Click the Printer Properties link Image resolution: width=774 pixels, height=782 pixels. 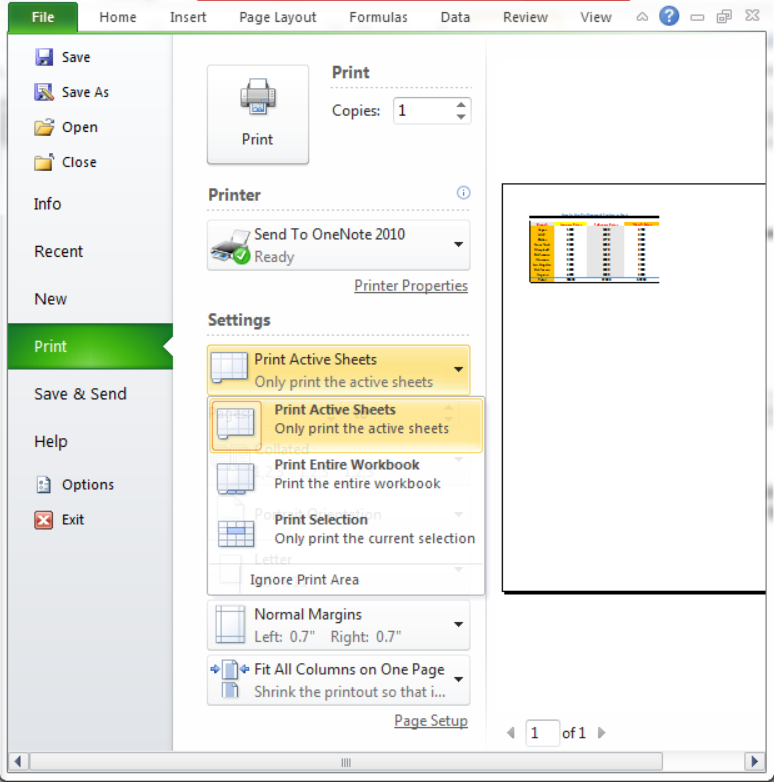pyautogui.click(x=411, y=285)
